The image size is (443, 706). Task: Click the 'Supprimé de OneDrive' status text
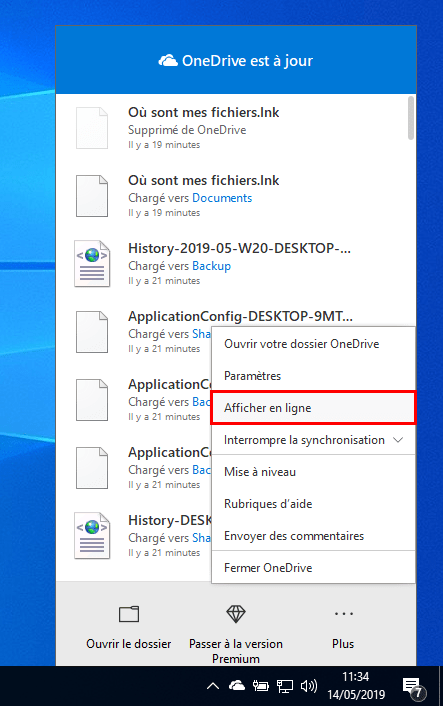pos(187,130)
